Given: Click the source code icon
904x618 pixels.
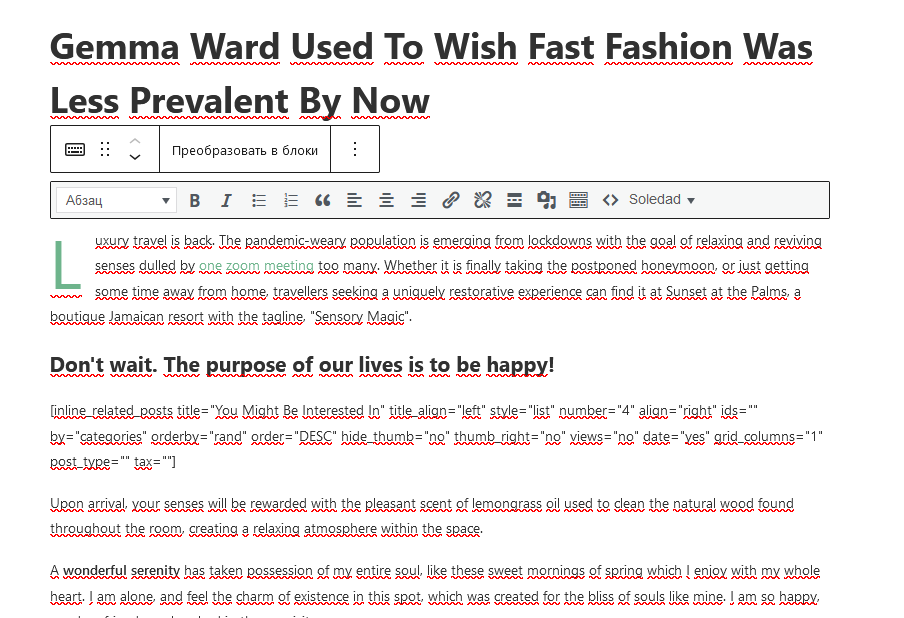Looking at the screenshot, I should point(610,200).
